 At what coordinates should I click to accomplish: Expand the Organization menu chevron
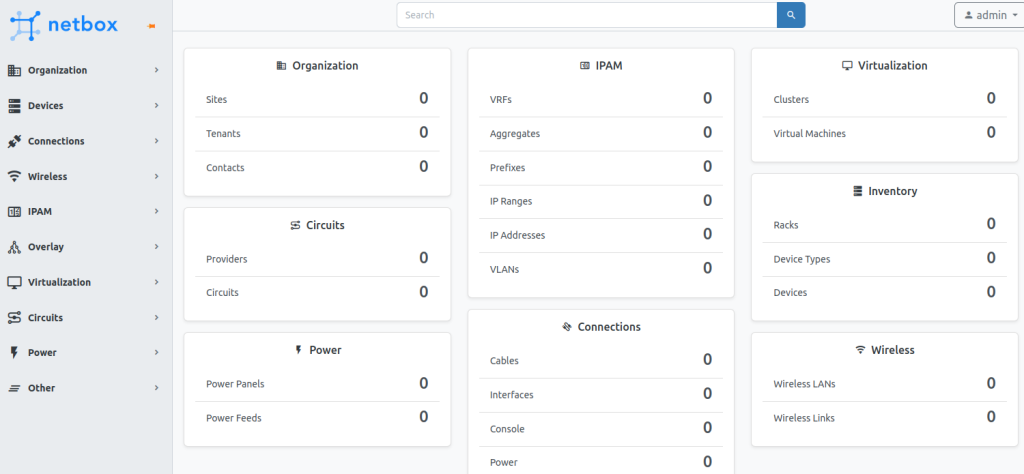pos(157,71)
